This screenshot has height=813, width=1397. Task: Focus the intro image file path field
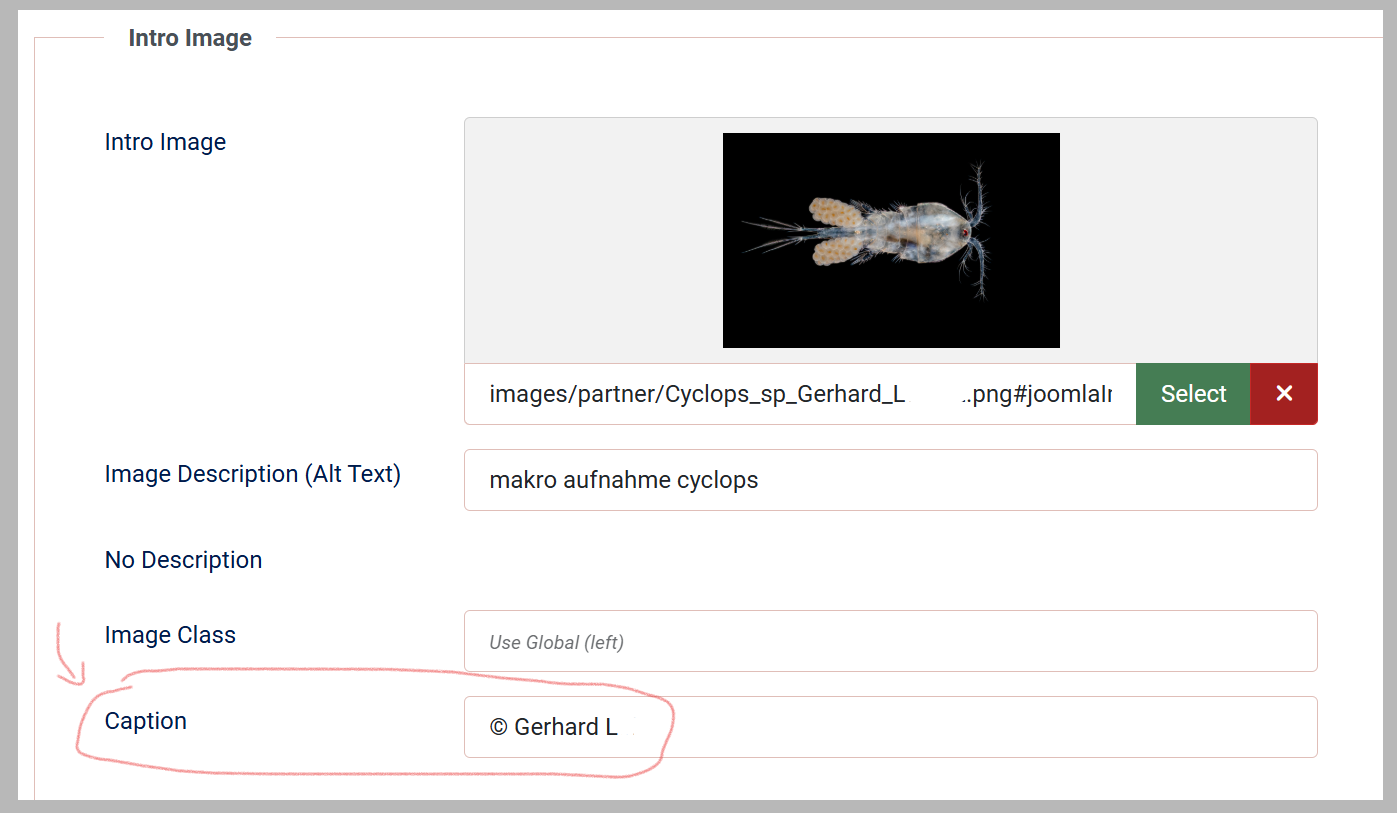pos(799,394)
